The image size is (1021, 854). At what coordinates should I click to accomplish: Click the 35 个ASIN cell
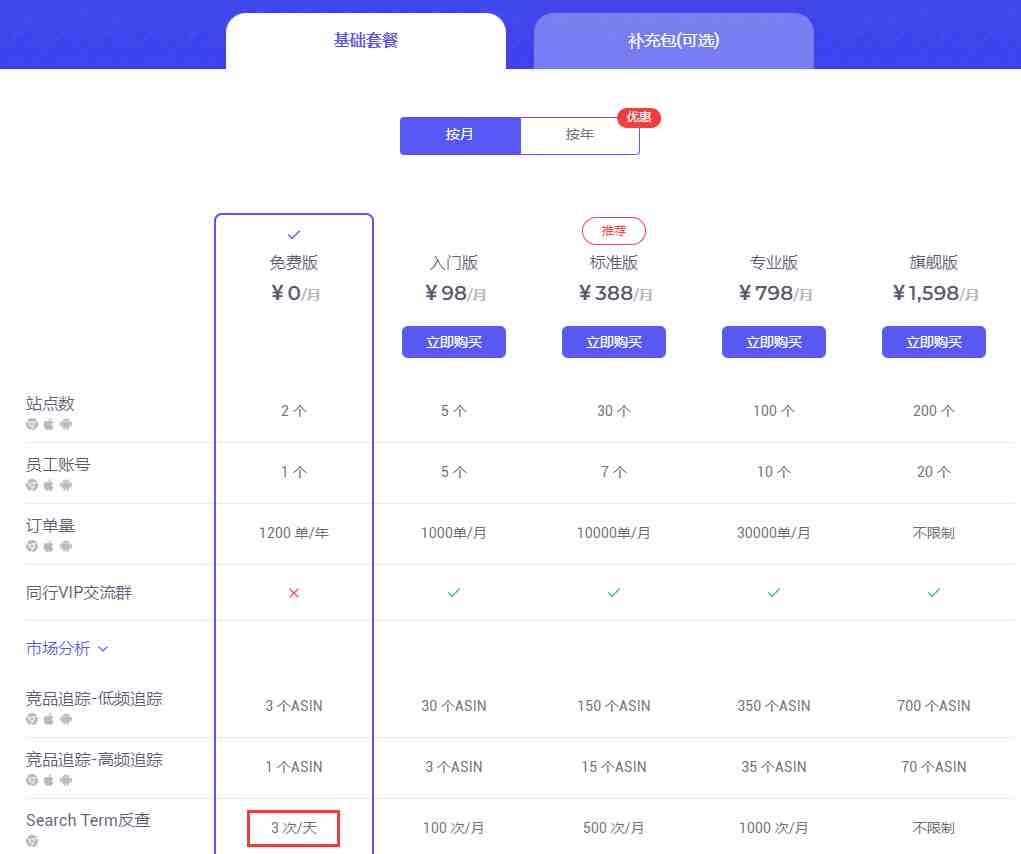[774, 767]
